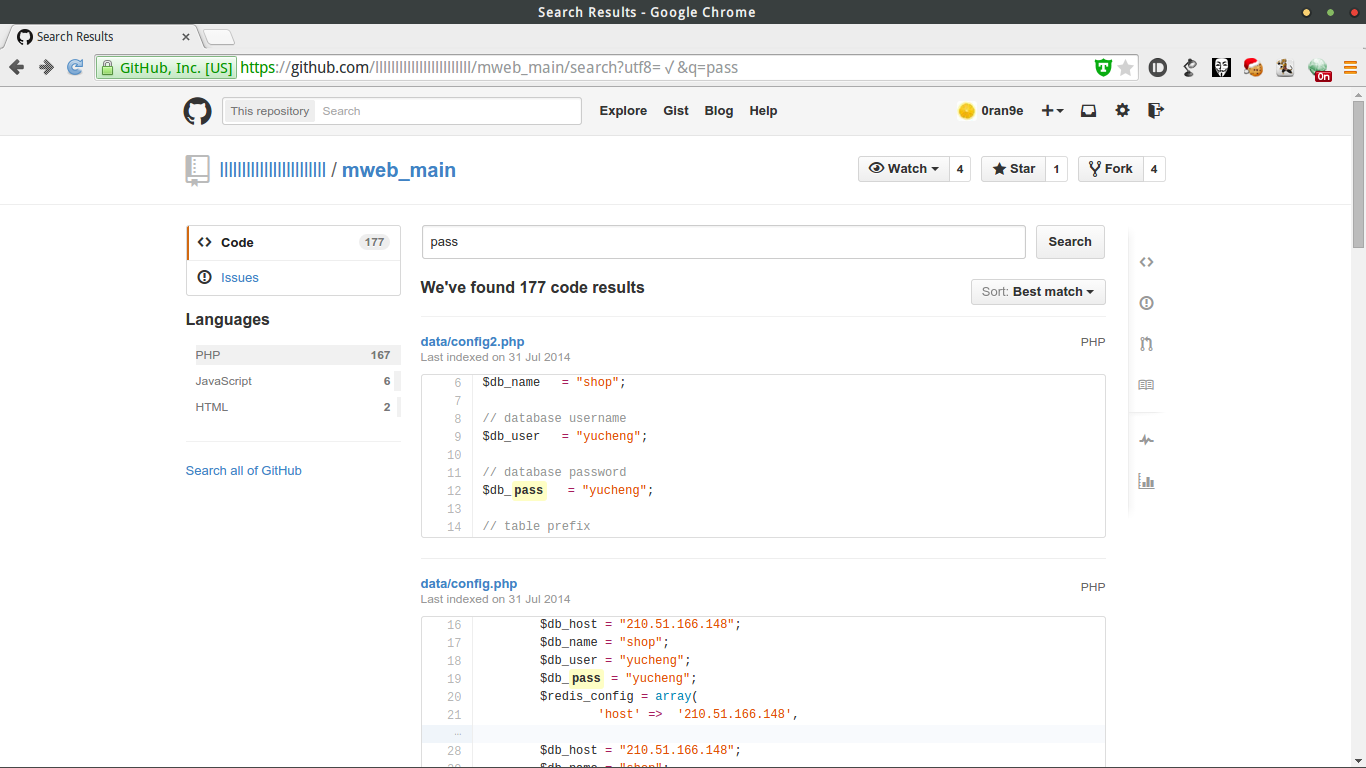Open the Watch dropdown button
The width and height of the screenshot is (1366, 768).
click(904, 169)
